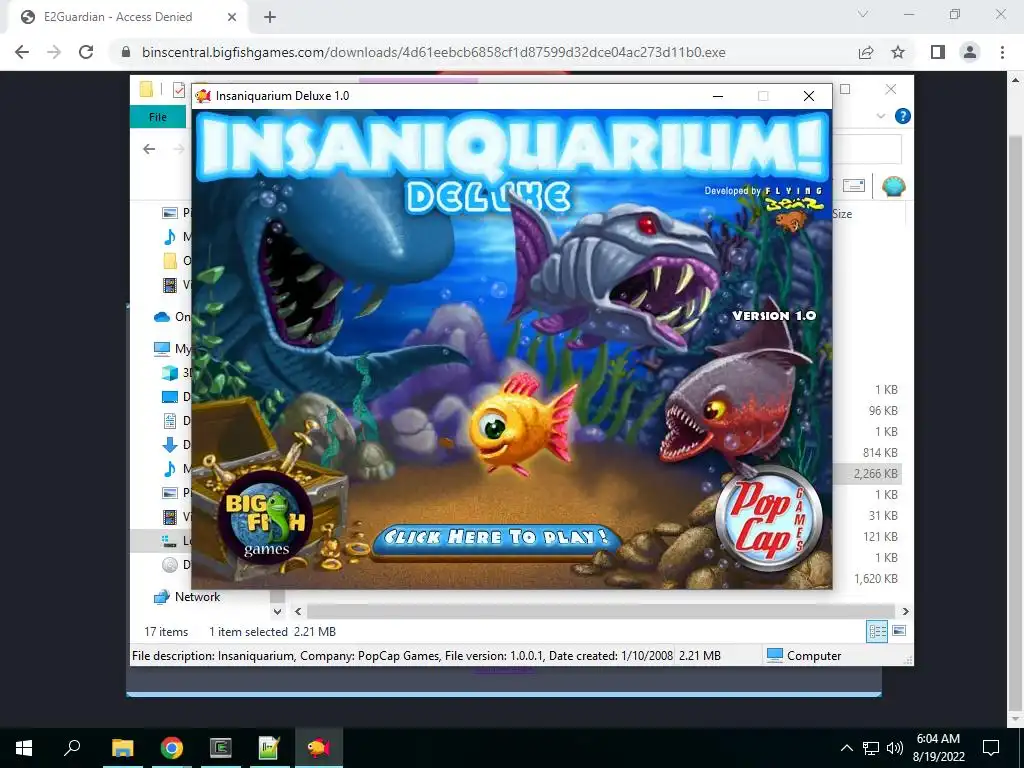Reload the page in Chrome

pos(86,52)
